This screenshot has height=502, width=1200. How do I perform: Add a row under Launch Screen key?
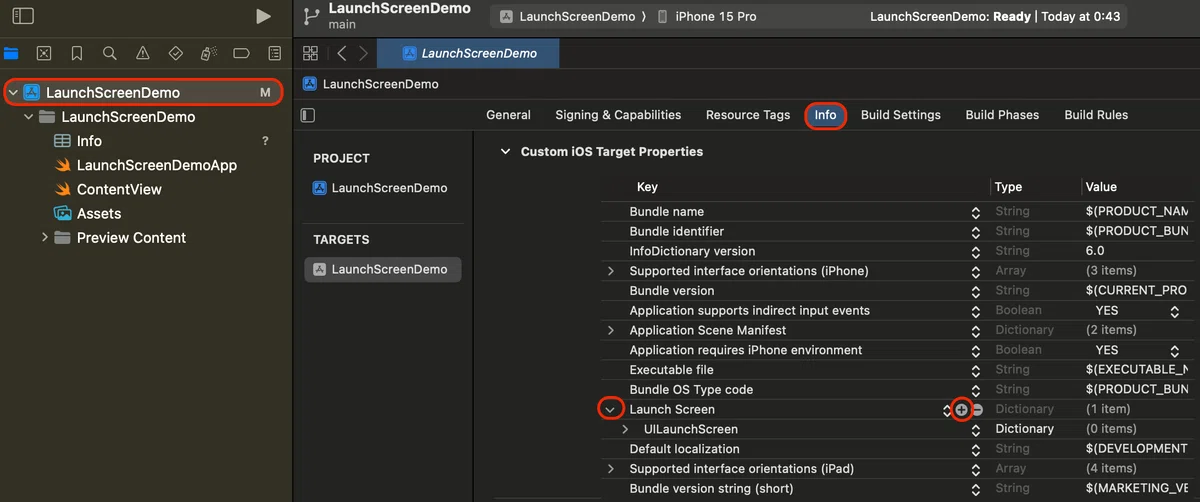coord(961,409)
